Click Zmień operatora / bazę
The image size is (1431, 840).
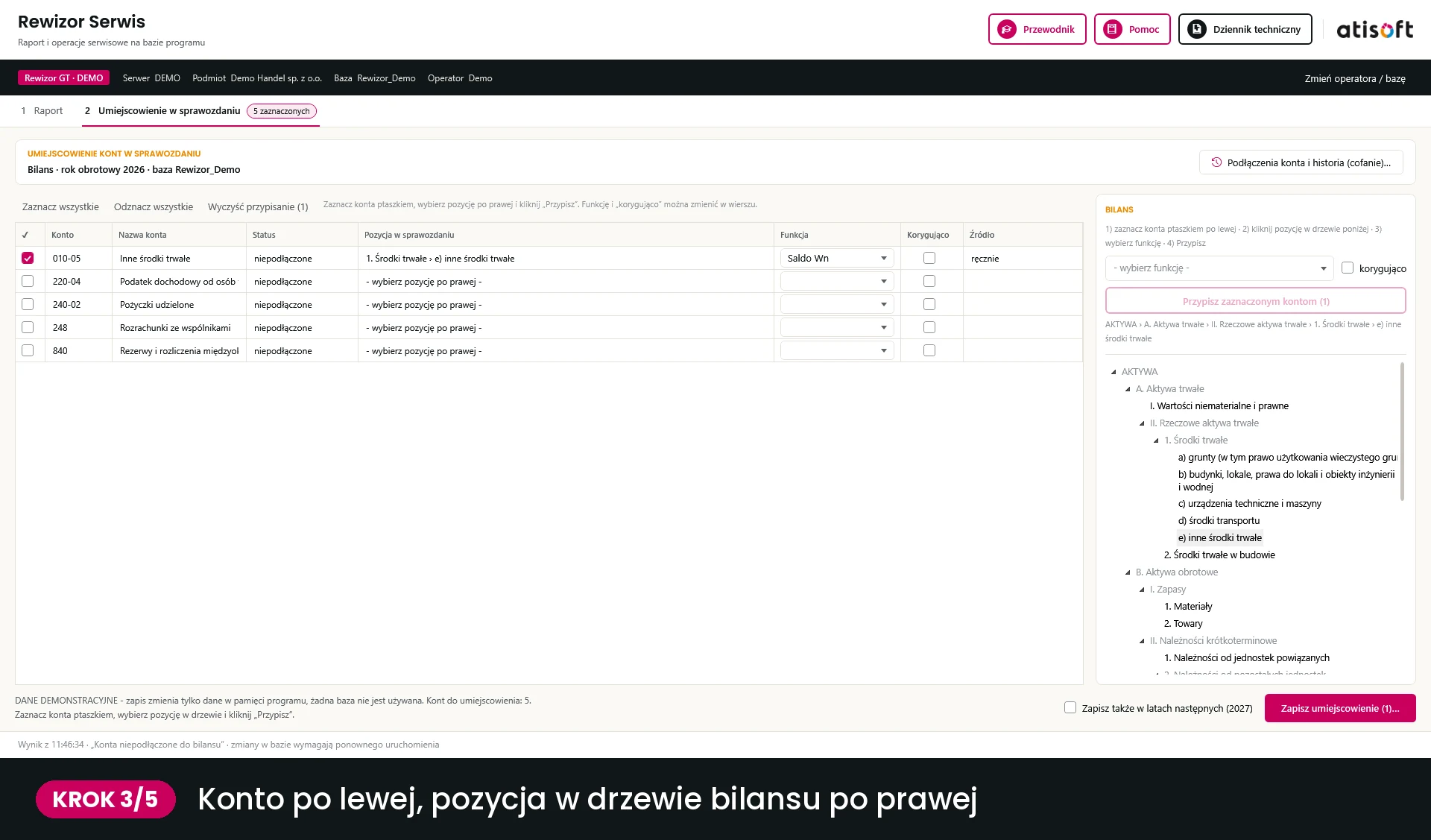[x=1355, y=78]
